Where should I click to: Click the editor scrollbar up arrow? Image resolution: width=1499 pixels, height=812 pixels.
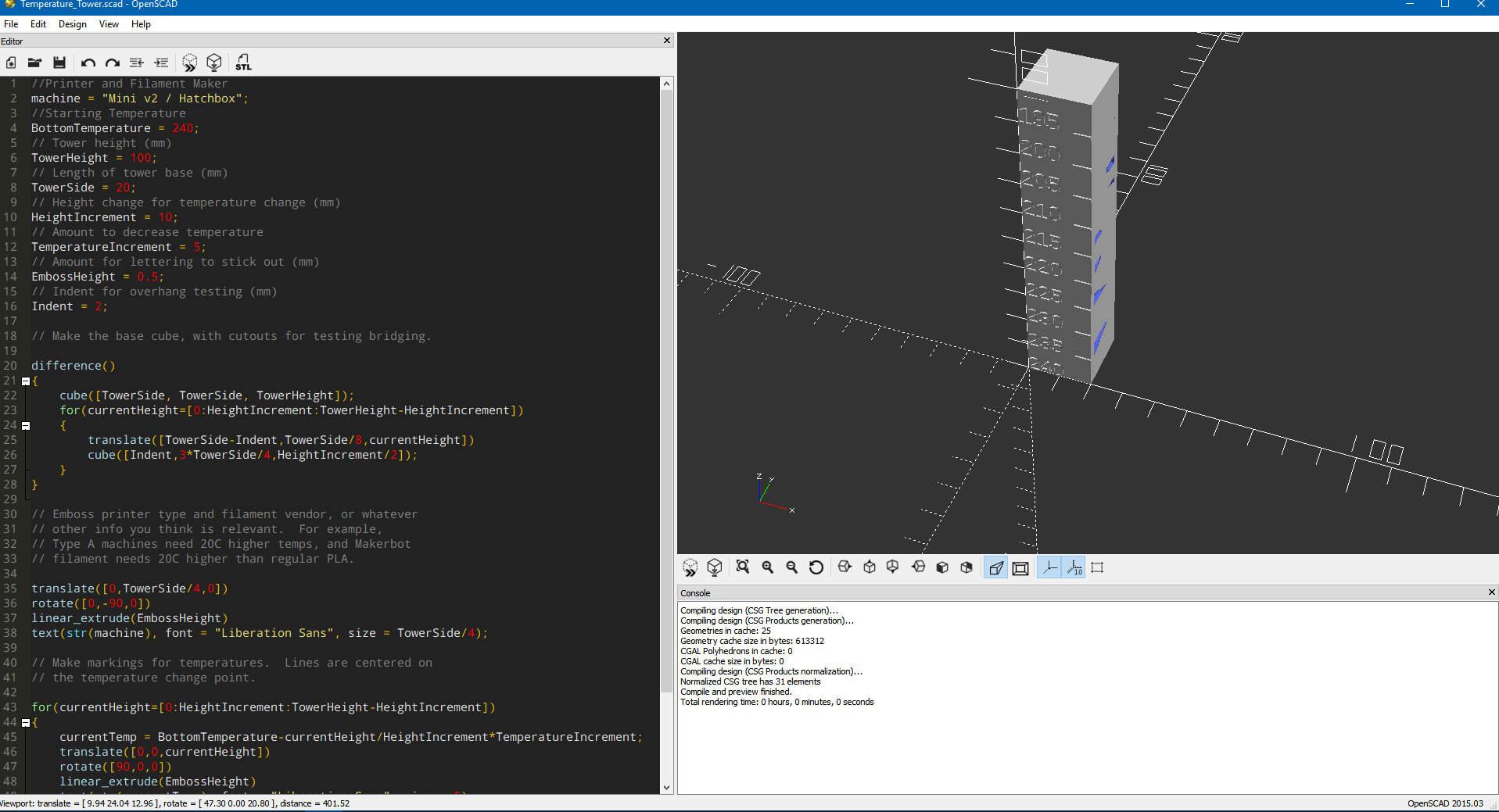[x=666, y=84]
